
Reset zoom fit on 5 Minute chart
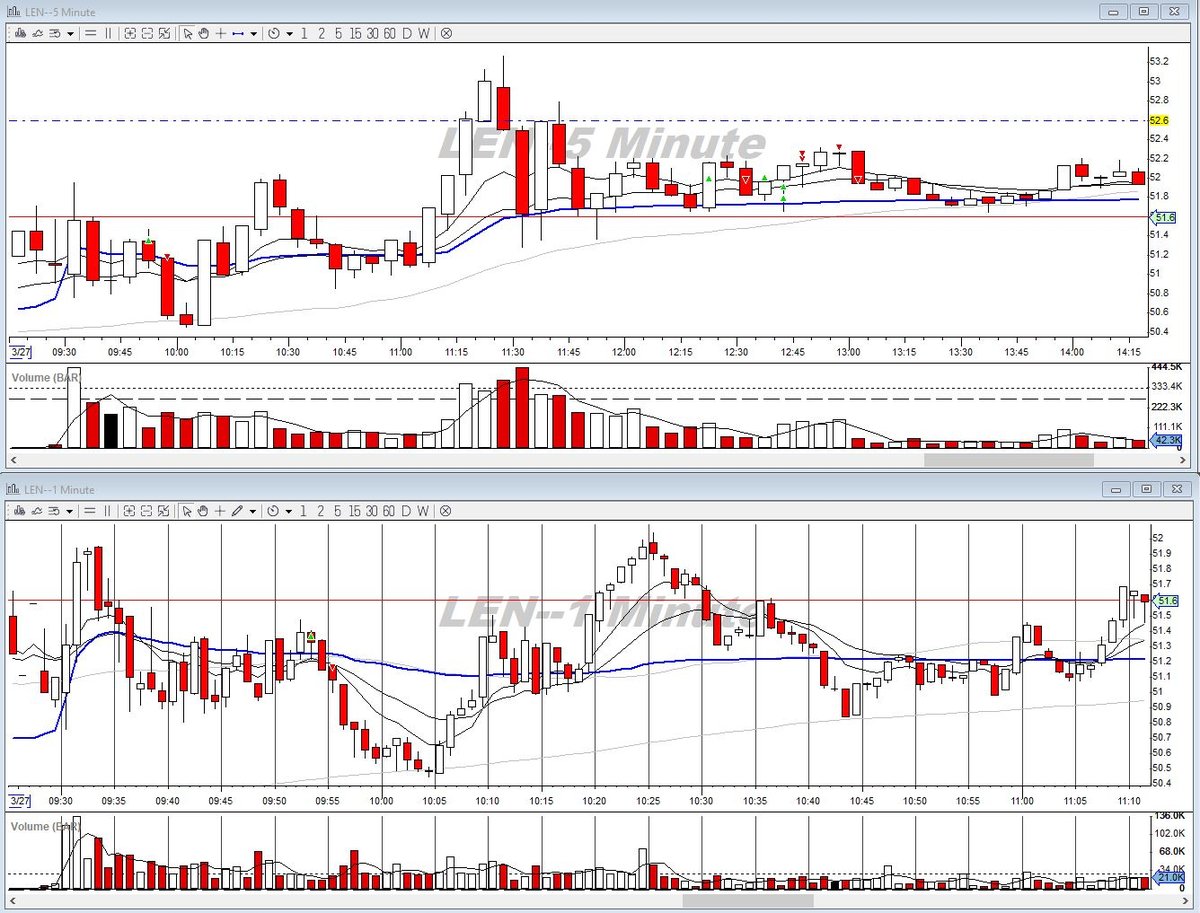(x=164, y=33)
